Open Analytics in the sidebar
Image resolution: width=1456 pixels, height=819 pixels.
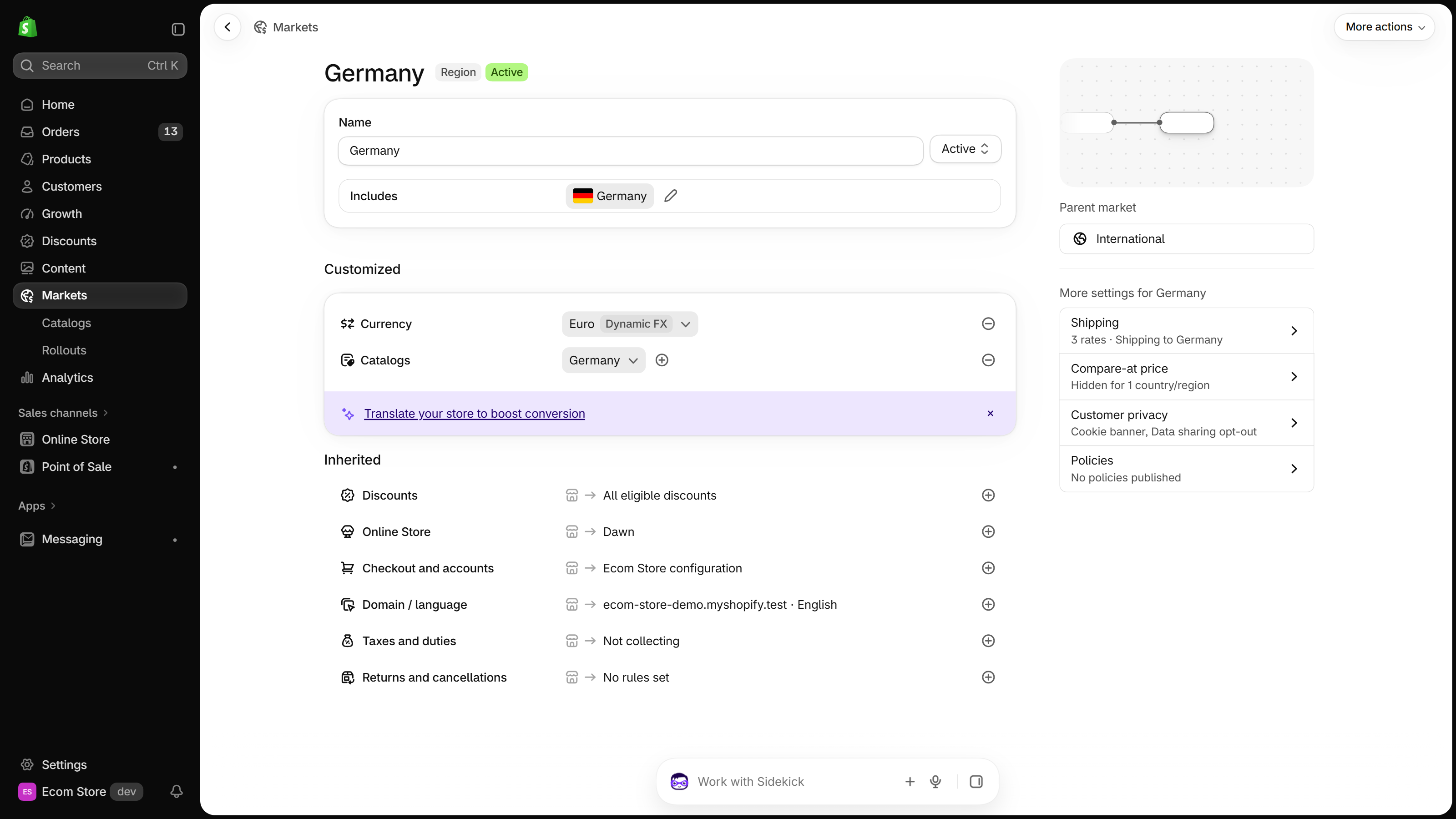pyautogui.click(x=100, y=378)
